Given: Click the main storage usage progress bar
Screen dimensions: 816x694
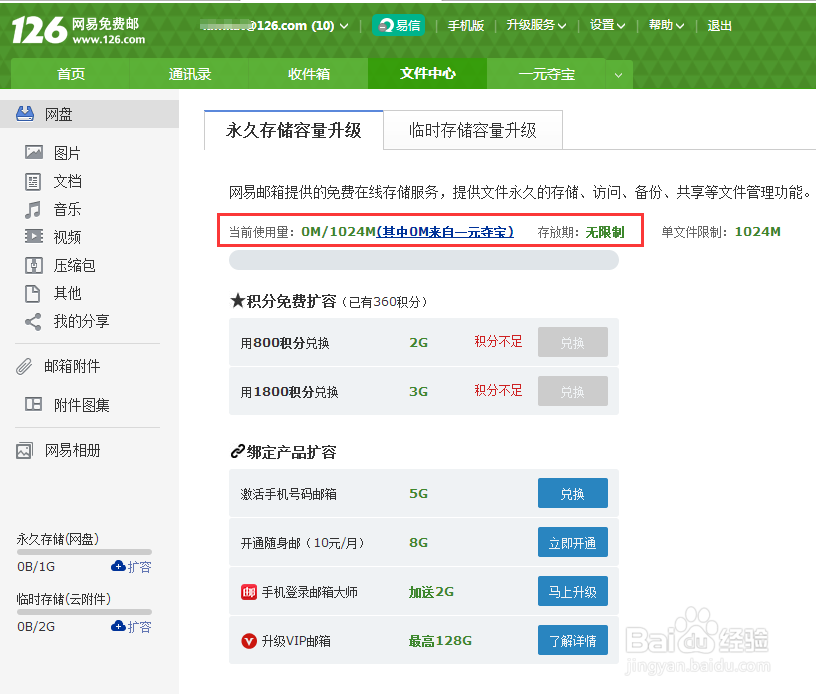Looking at the screenshot, I should [x=424, y=260].
